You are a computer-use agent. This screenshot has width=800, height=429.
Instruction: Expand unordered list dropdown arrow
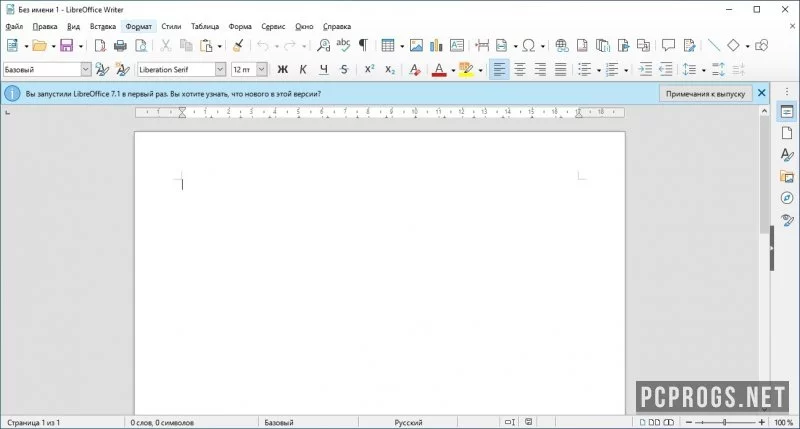tap(598, 70)
